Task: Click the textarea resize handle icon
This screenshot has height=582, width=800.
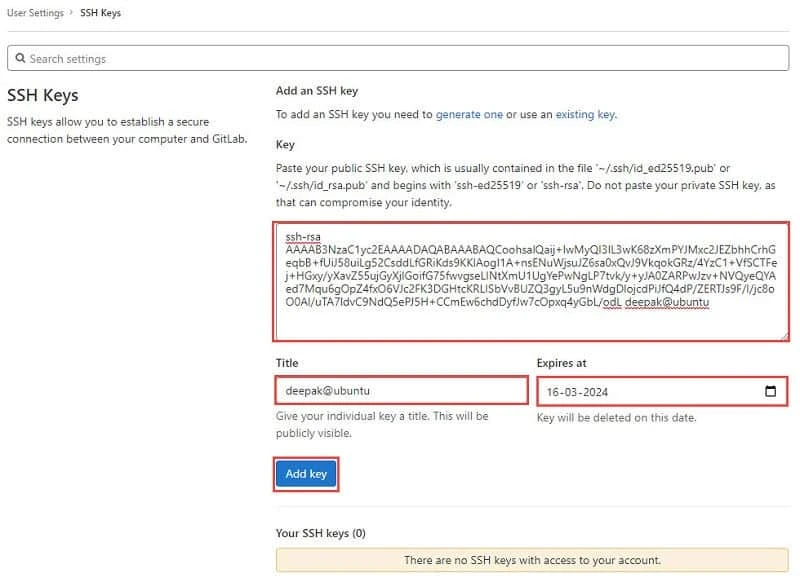Action: tap(783, 338)
